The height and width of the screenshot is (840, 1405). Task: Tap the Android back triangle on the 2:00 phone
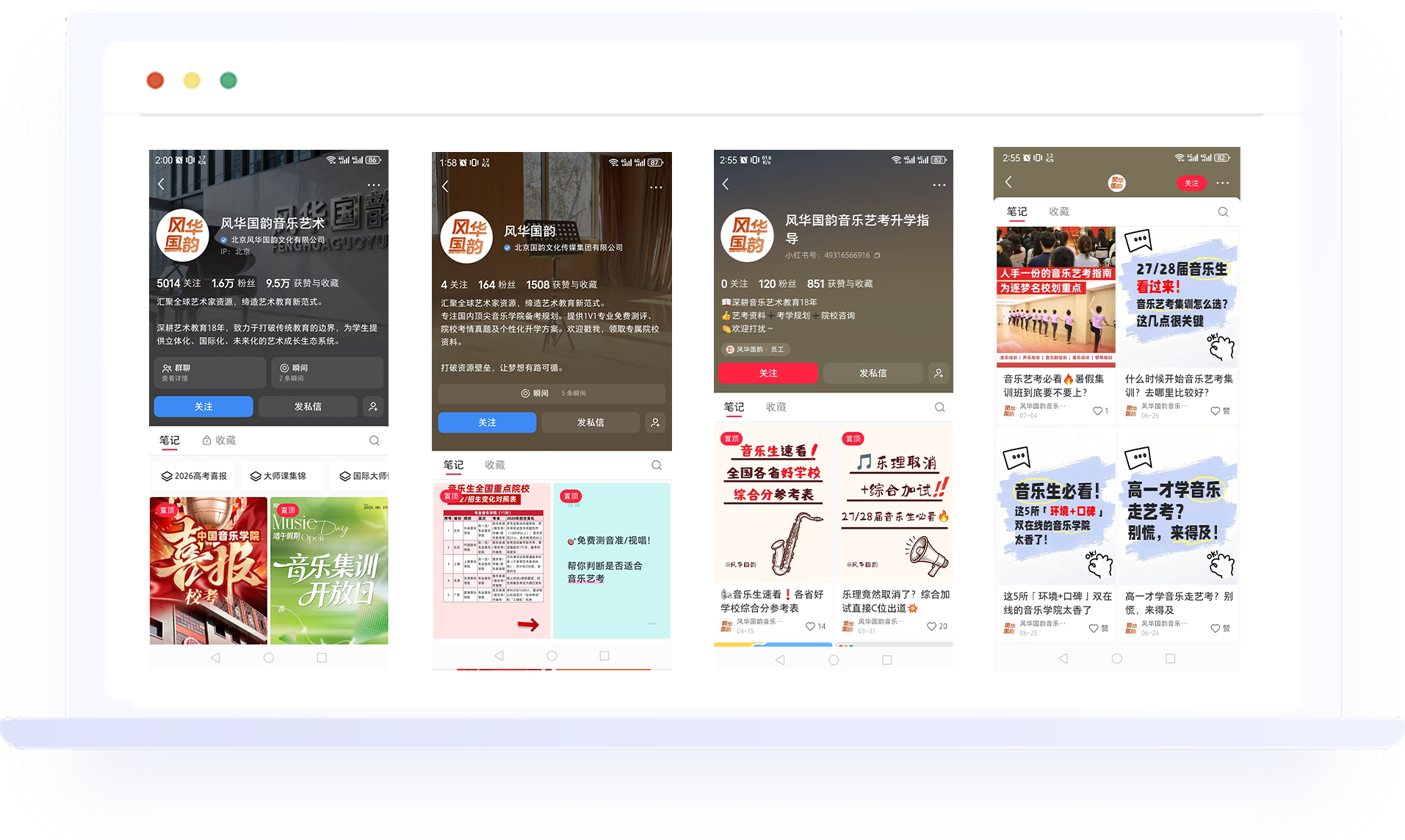click(x=215, y=658)
